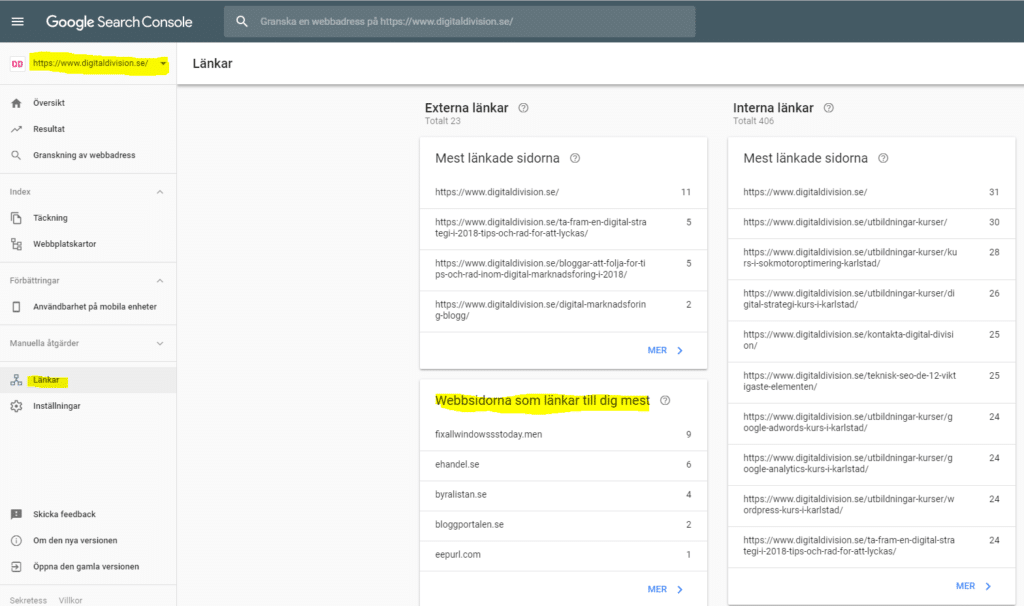Click Skicka feedback link
Screen dimensions: 1024x606
64,515
